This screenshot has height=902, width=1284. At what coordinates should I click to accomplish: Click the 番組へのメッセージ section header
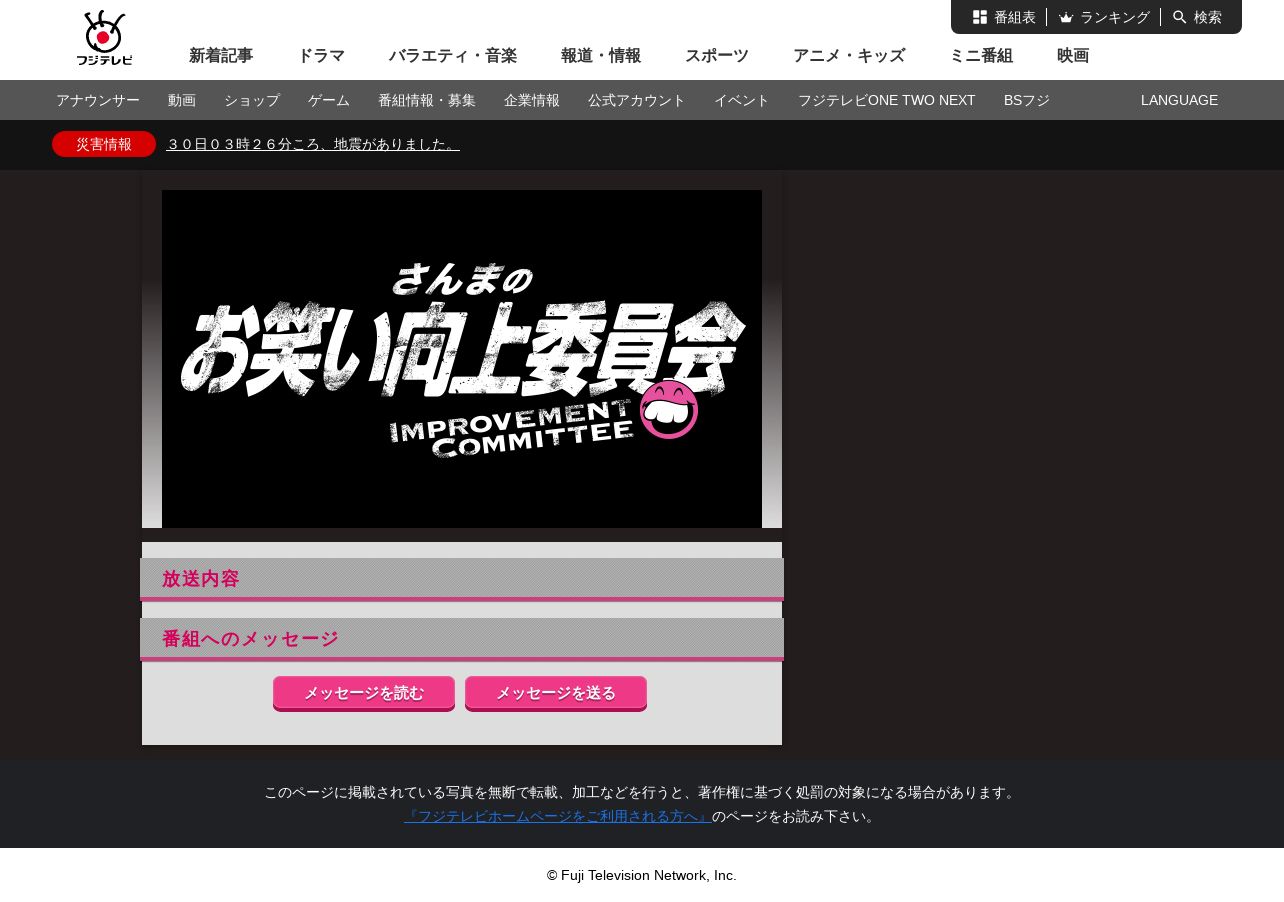click(x=462, y=639)
